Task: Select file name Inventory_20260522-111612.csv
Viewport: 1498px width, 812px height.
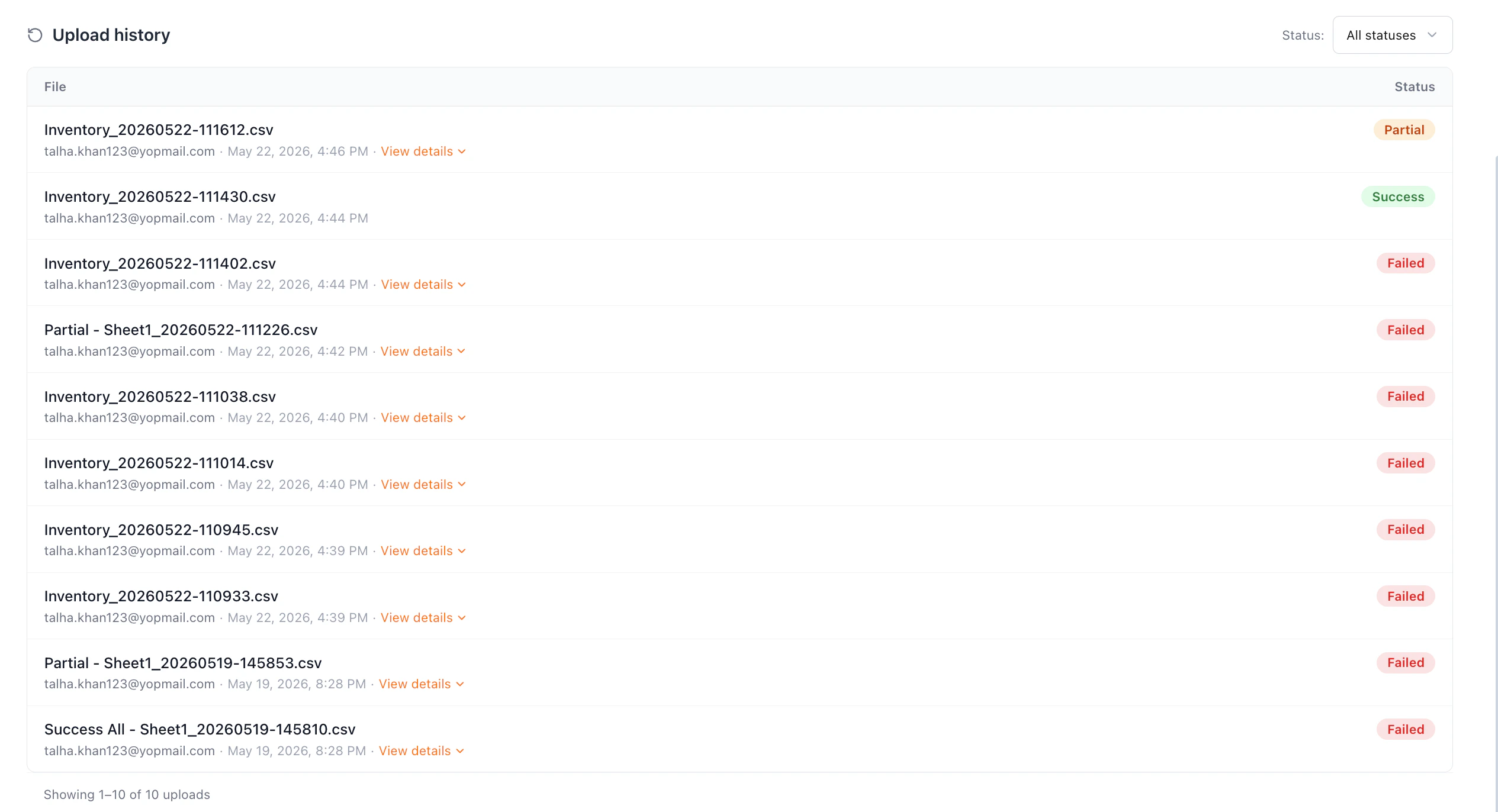Action: (159, 130)
